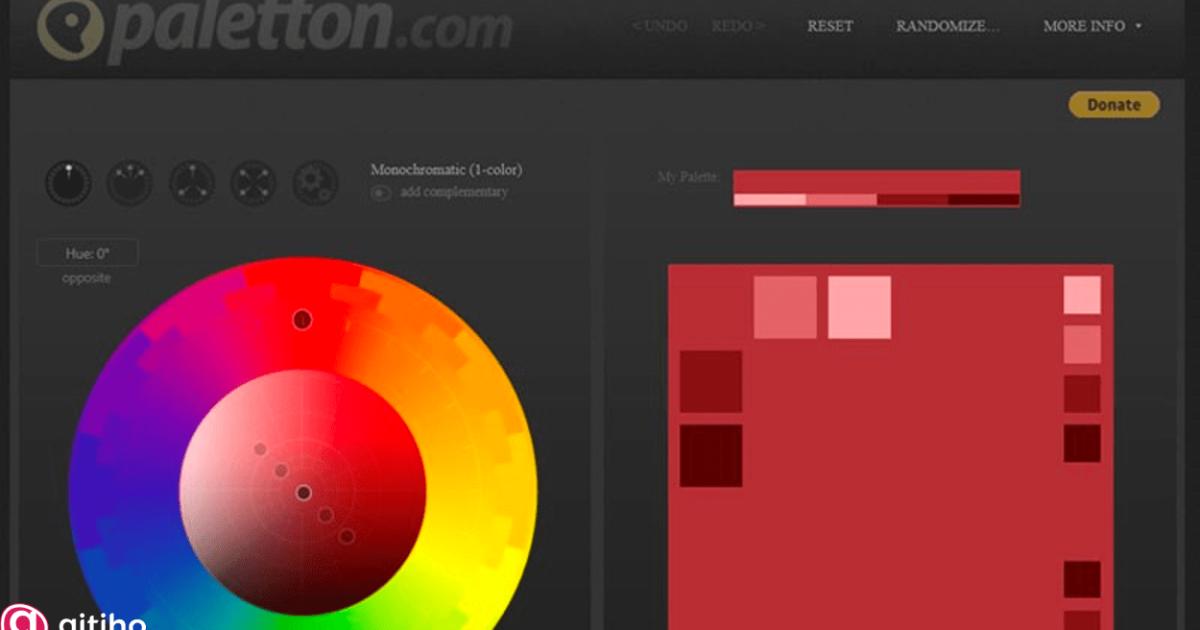Select the Triad scheme icon
The image size is (1200, 630).
[191, 184]
